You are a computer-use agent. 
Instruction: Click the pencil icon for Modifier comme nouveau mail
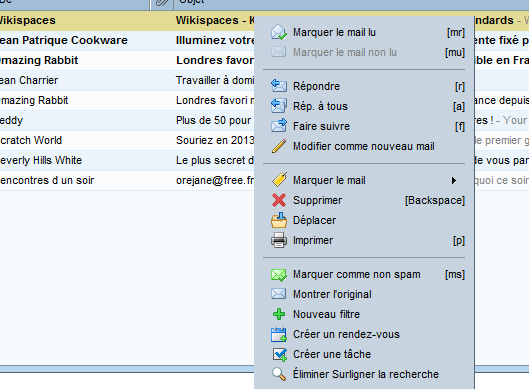point(279,146)
